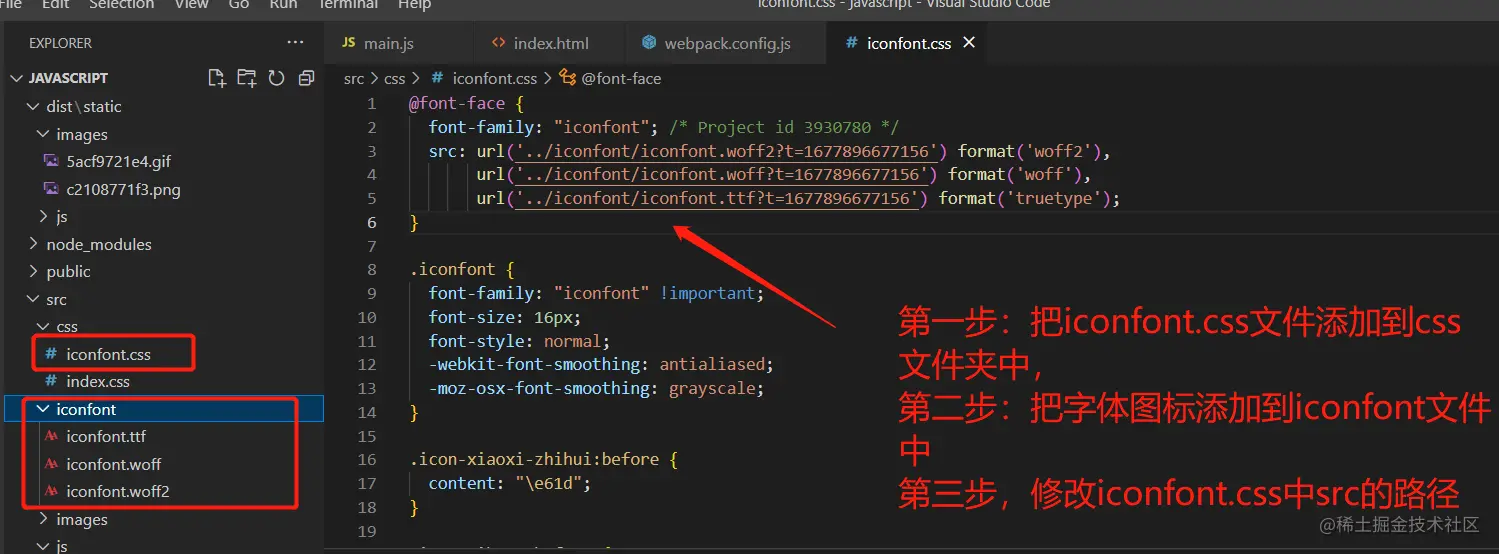Follow the iconfont.woff2 url link
1499x554 pixels.
pos(726,151)
